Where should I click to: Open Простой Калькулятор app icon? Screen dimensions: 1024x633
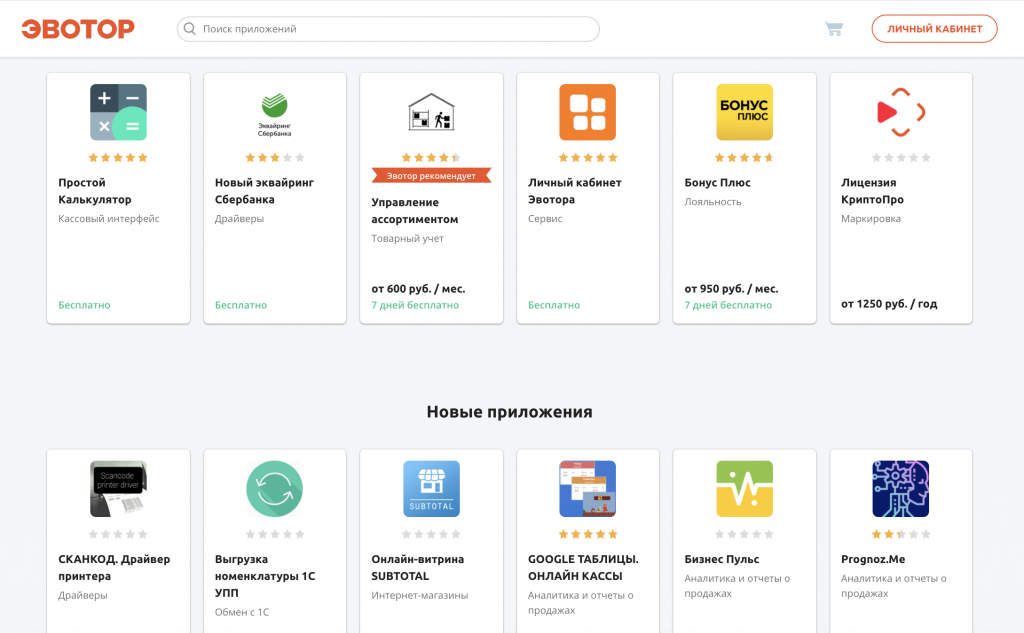(118, 112)
